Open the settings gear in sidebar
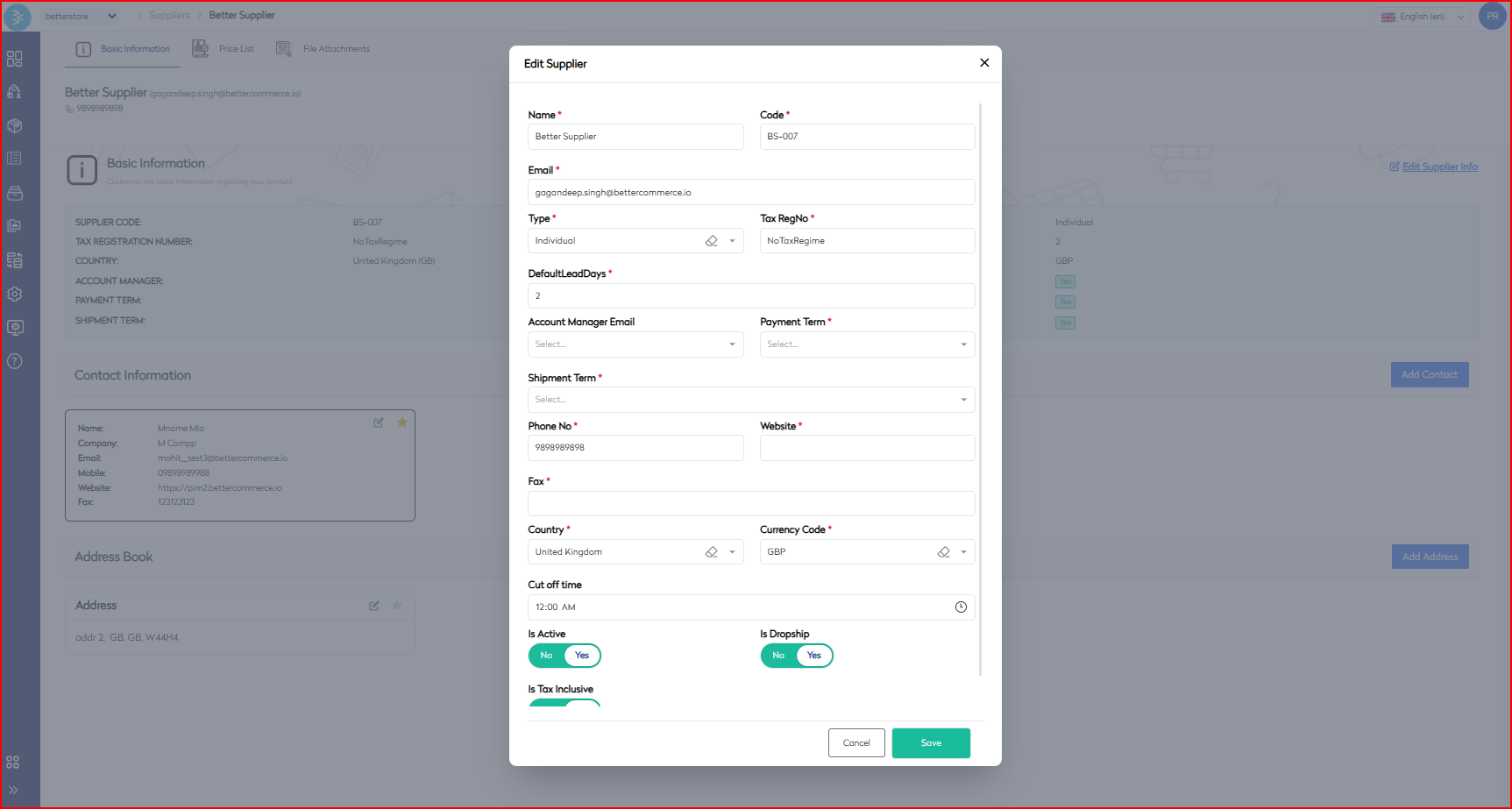 [x=15, y=295]
